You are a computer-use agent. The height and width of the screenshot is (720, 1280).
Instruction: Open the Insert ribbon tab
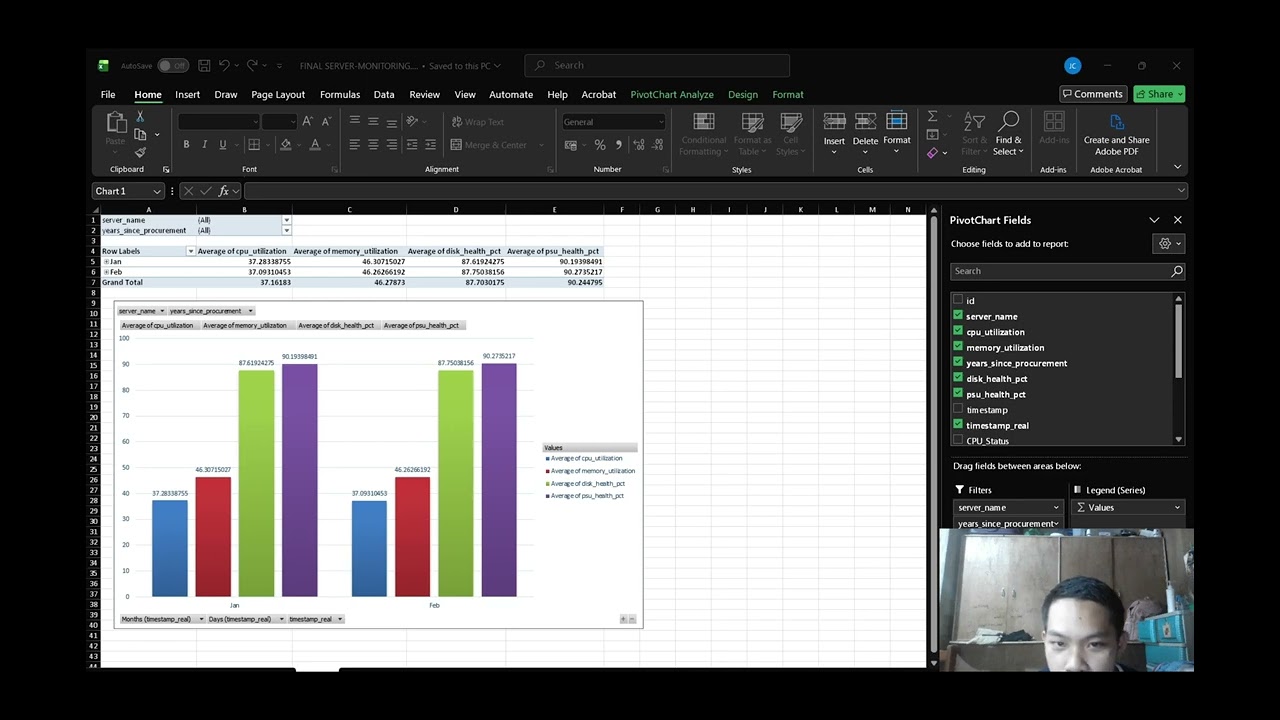click(x=187, y=94)
